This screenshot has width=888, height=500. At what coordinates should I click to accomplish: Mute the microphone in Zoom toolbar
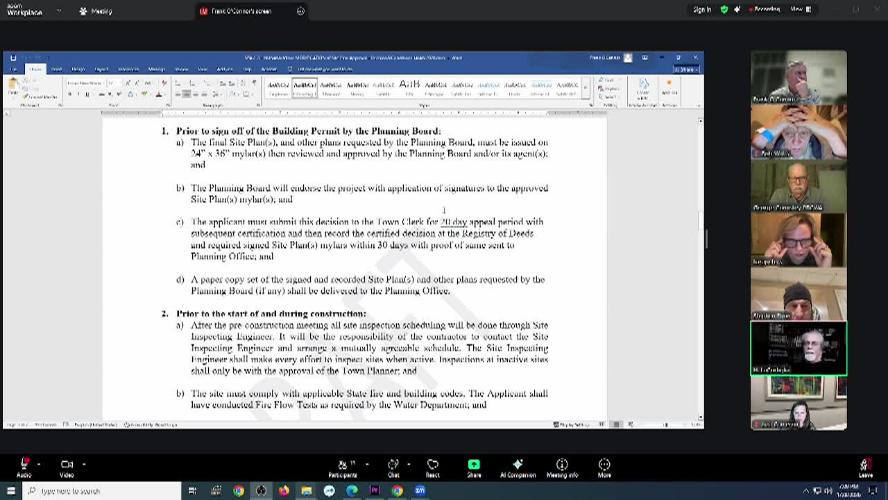click(22, 466)
